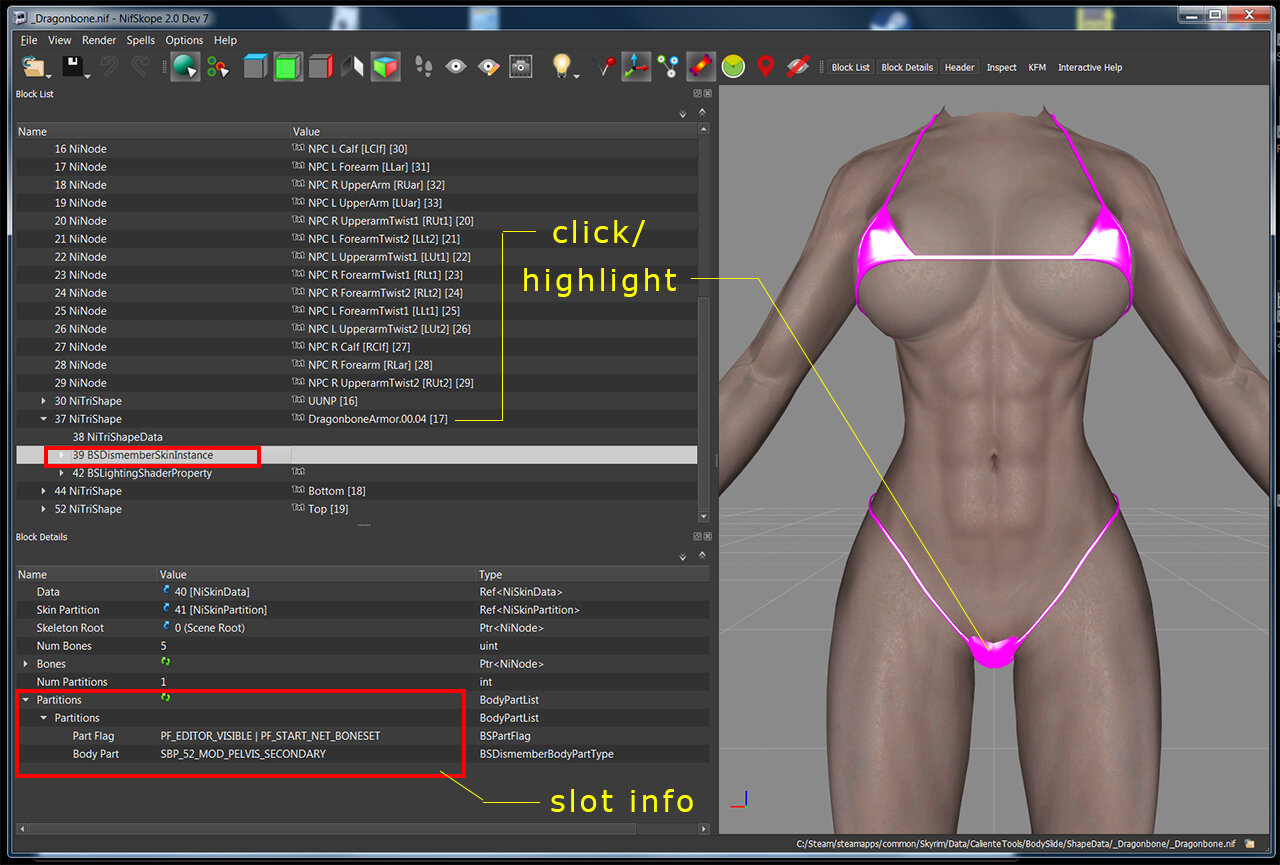Expand the 44 NiTriShape Bottom node

point(43,491)
